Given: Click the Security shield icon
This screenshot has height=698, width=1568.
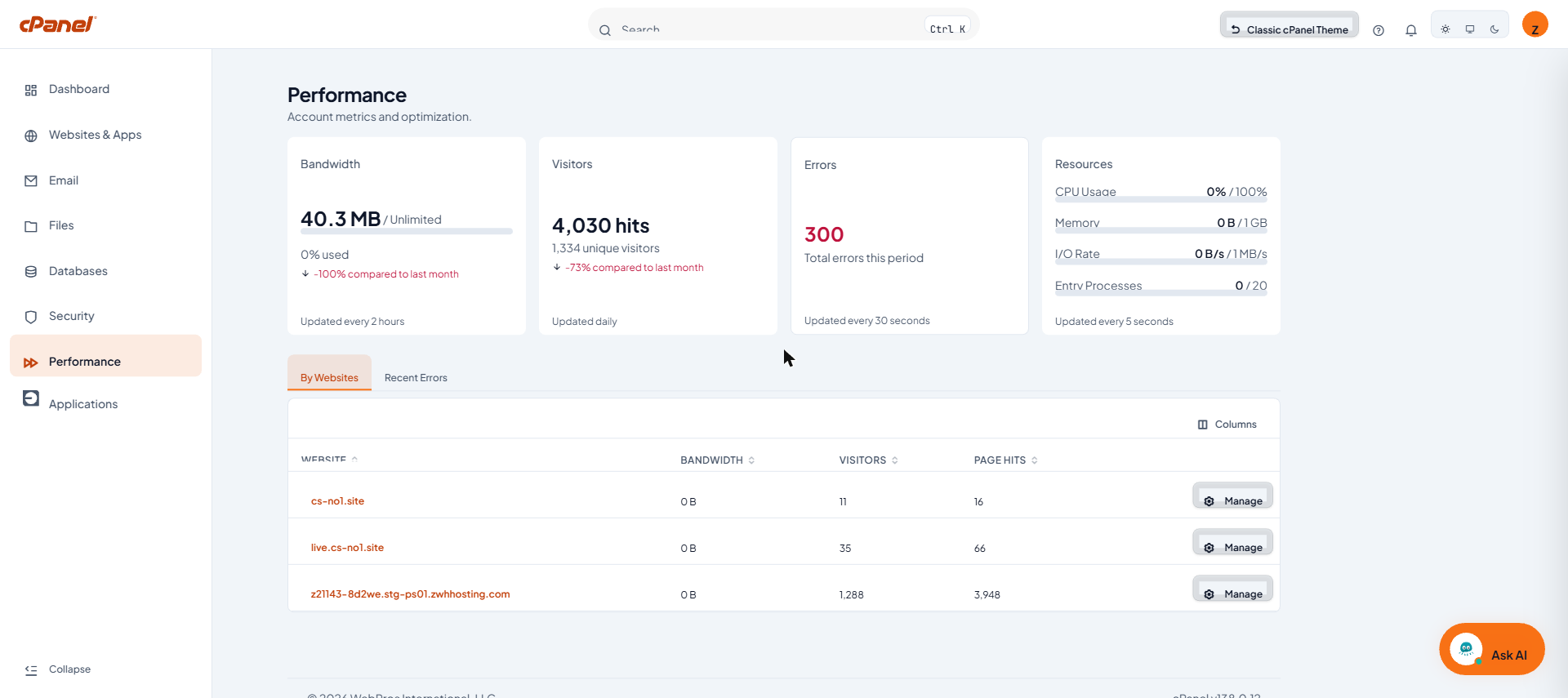Looking at the screenshot, I should coord(31,317).
